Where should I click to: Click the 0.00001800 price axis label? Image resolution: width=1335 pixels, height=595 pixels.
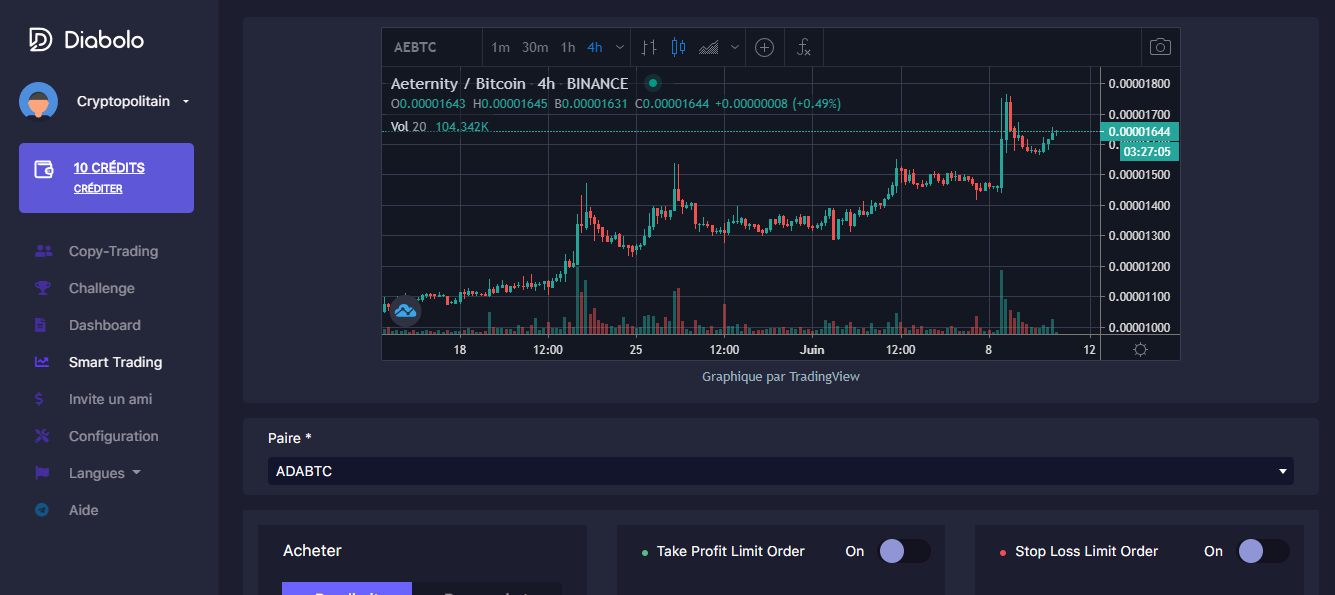coord(1139,83)
